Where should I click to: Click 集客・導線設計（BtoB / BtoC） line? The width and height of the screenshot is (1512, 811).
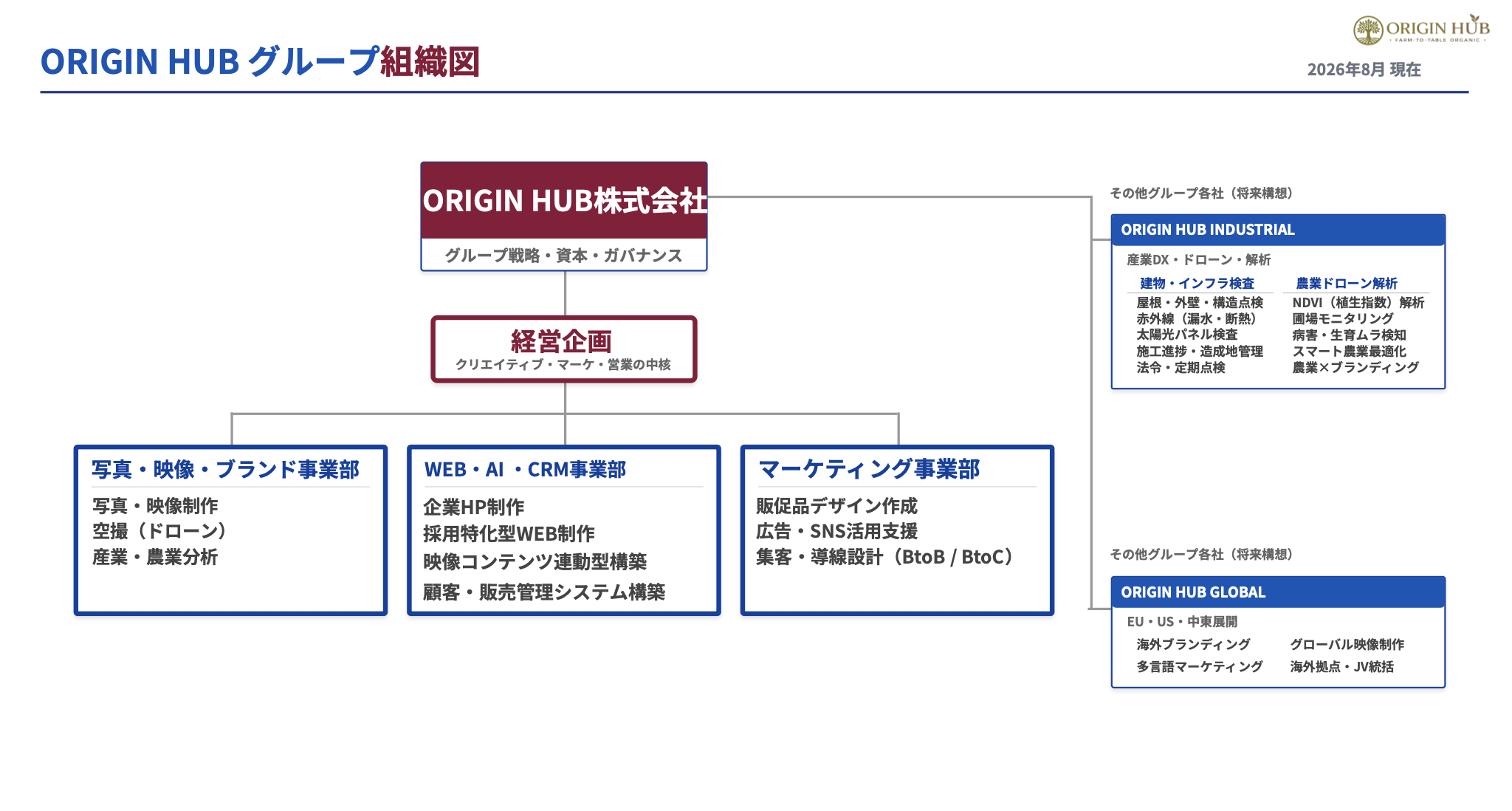[884, 557]
